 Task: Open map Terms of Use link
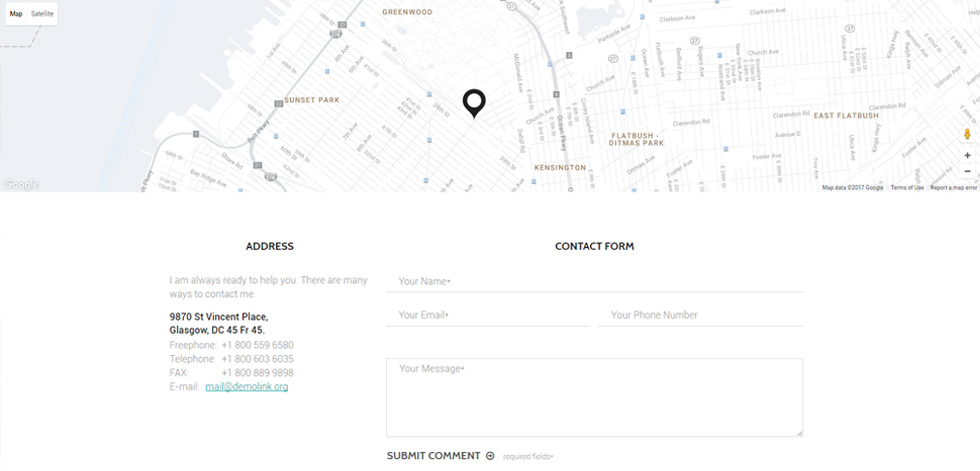pos(907,187)
